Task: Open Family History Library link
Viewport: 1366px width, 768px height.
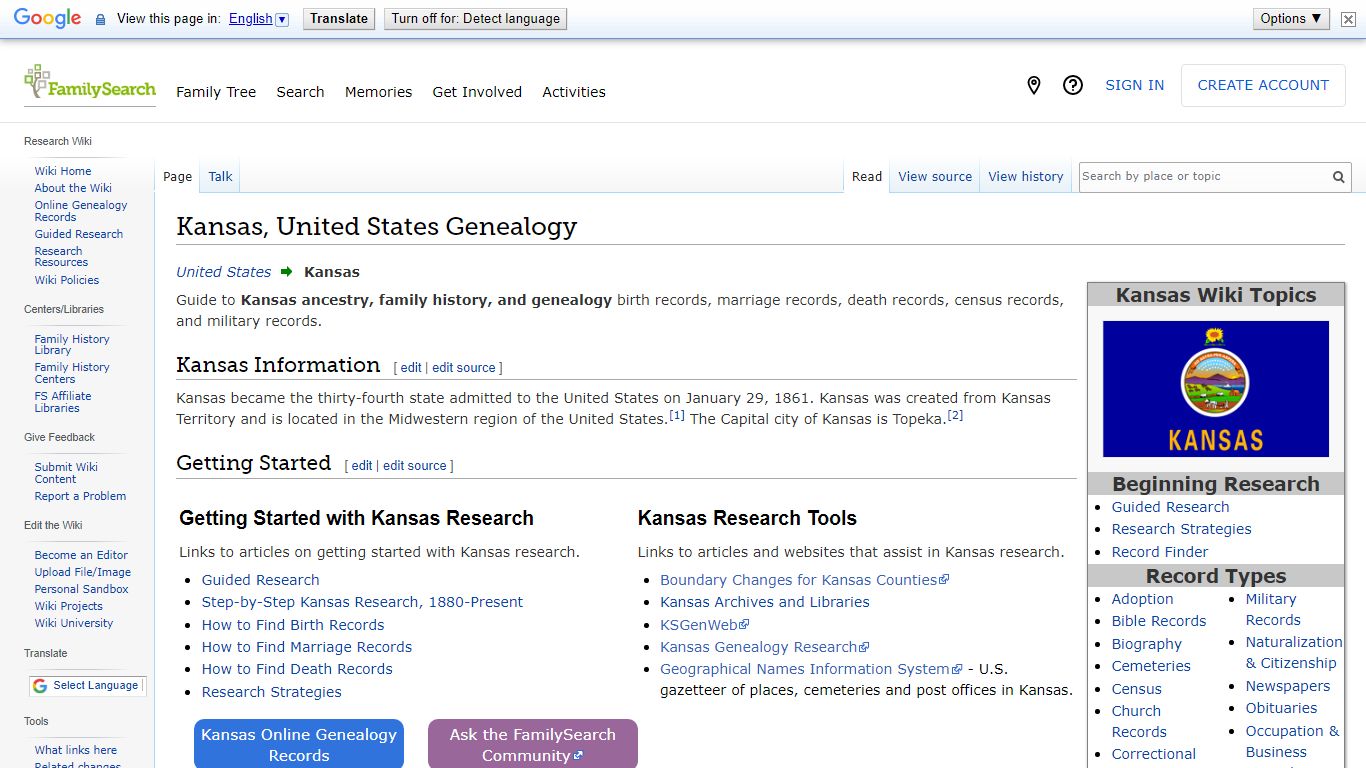Action: [x=72, y=345]
